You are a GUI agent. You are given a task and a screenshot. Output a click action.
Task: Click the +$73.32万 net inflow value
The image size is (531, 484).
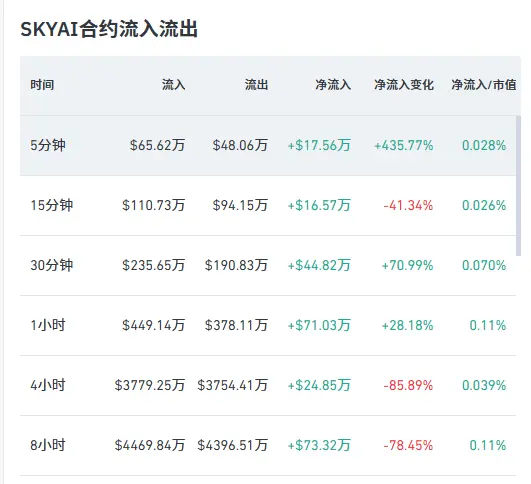point(319,445)
